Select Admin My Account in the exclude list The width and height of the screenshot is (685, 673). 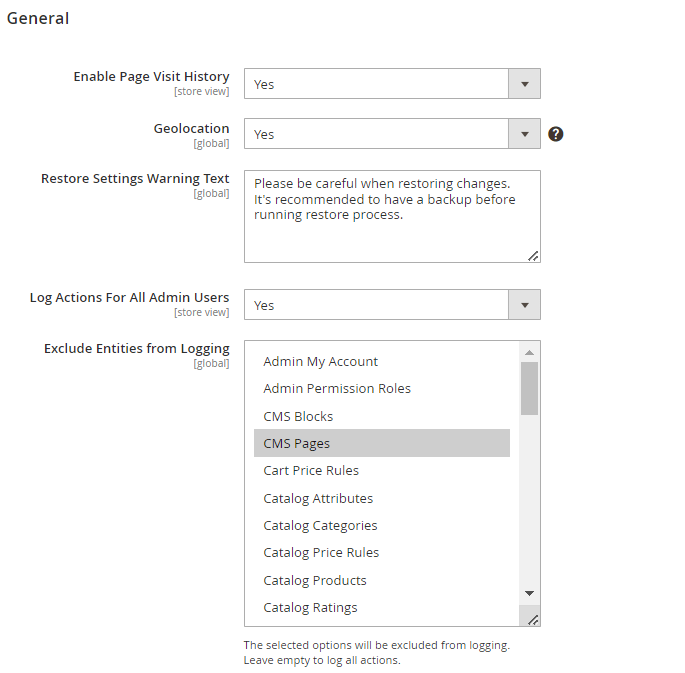[x=381, y=361]
